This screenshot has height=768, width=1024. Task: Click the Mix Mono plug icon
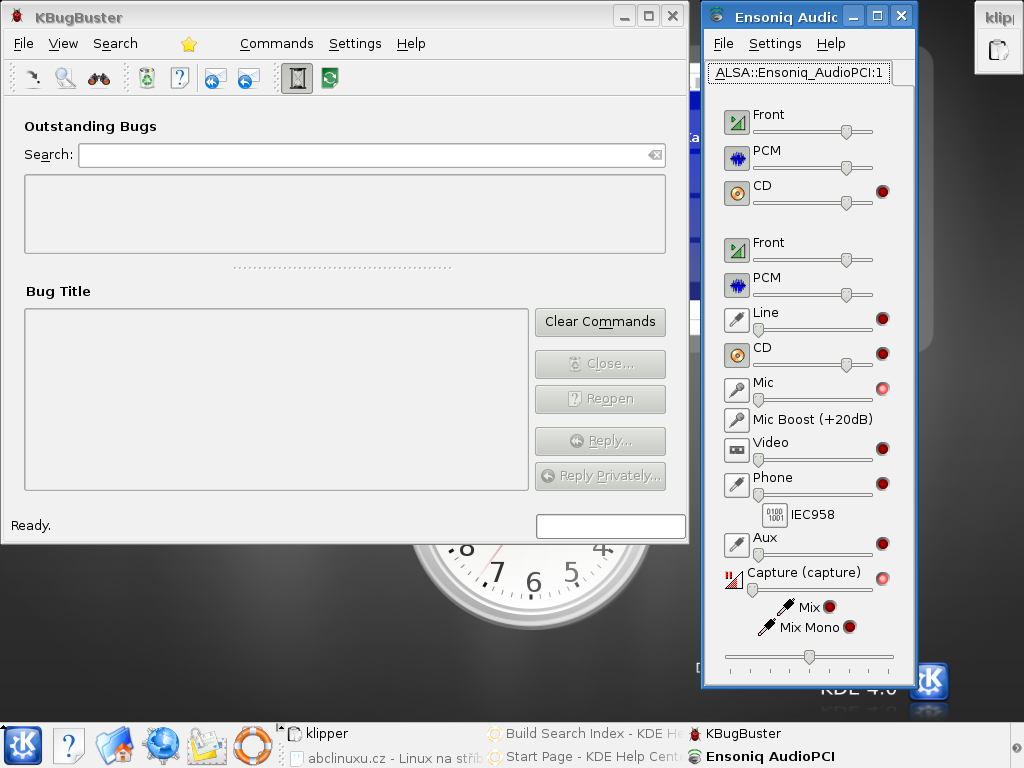(767, 628)
